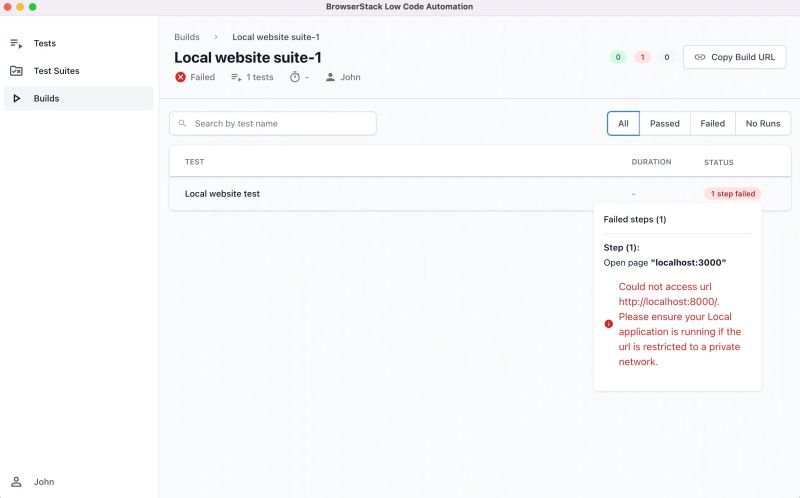Go back to Builds breadcrumb

tap(187, 37)
